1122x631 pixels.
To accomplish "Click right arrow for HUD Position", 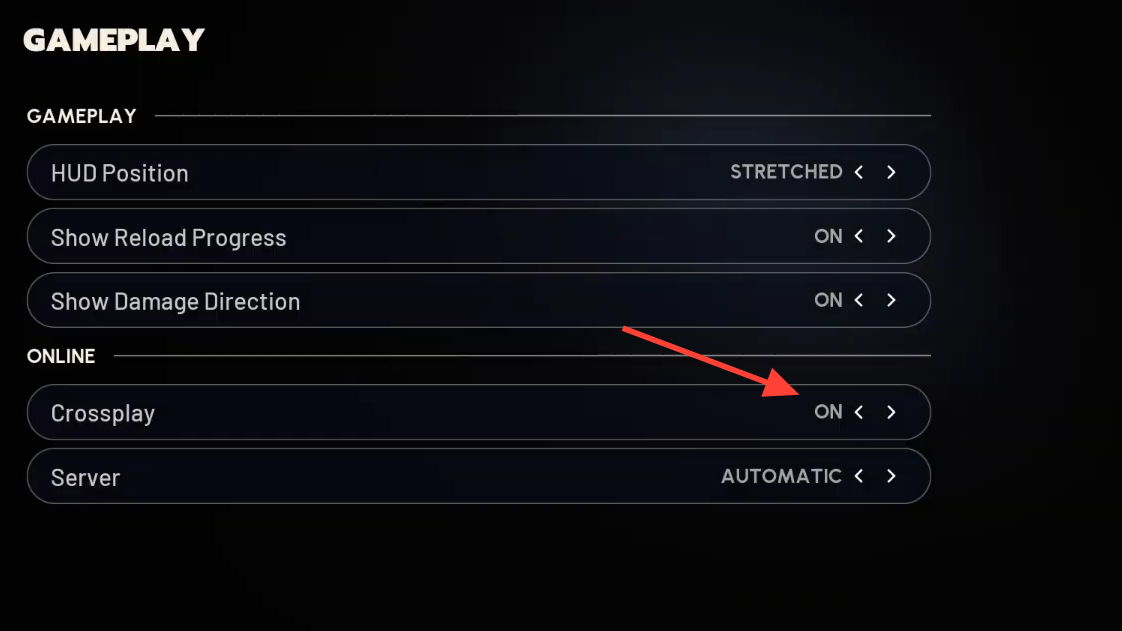I will coord(891,172).
